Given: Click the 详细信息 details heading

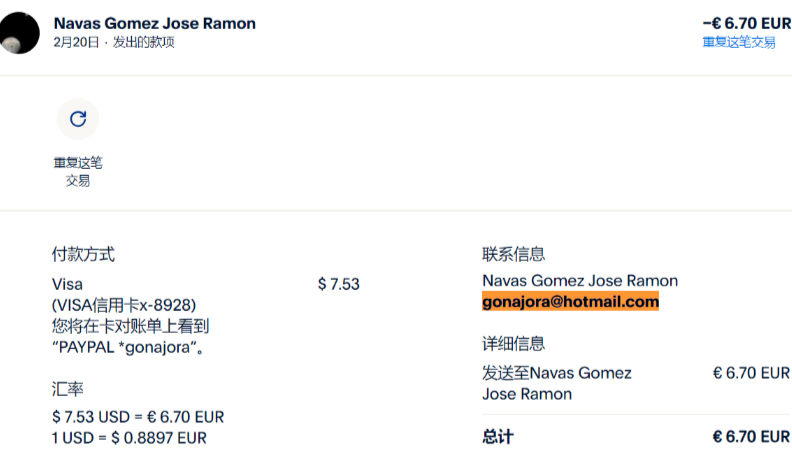Looking at the screenshot, I should click(513, 343).
